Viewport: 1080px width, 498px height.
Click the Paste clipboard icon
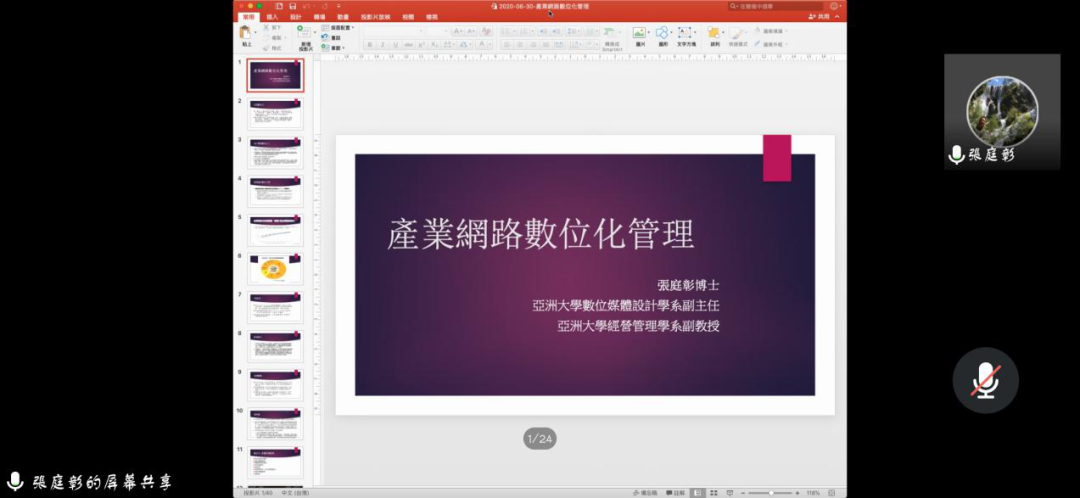(245, 32)
